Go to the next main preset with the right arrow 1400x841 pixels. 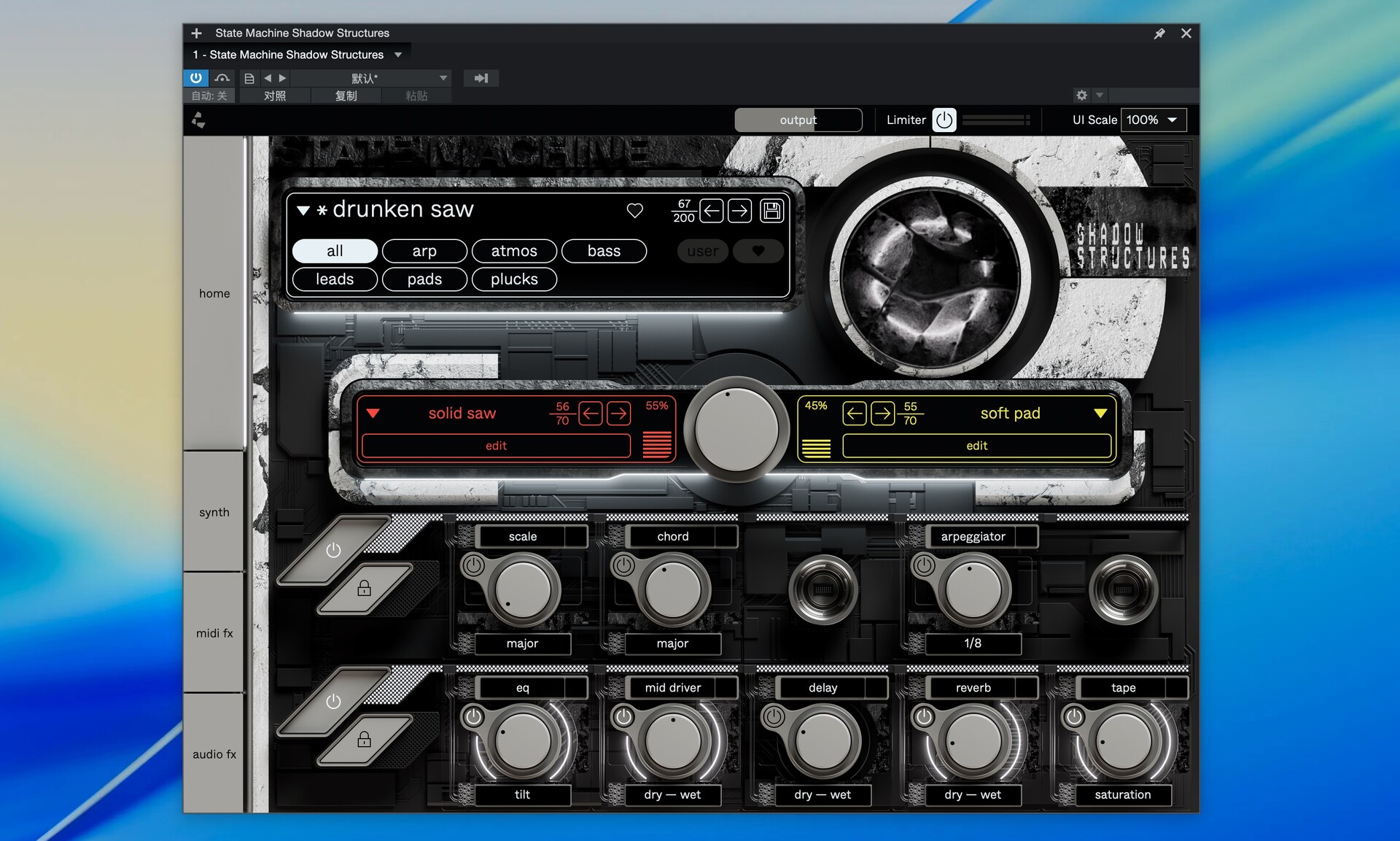click(x=739, y=211)
